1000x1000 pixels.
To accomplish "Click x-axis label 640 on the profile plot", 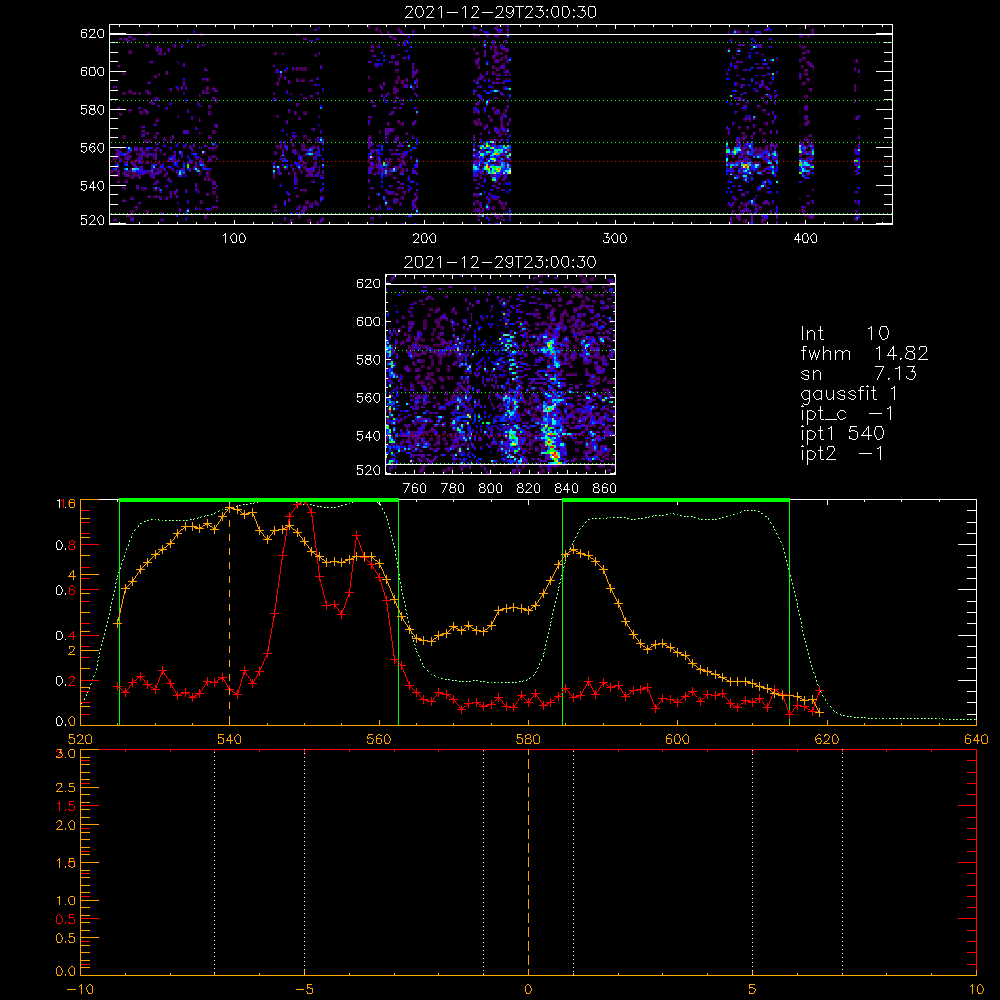I will [x=976, y=740].
